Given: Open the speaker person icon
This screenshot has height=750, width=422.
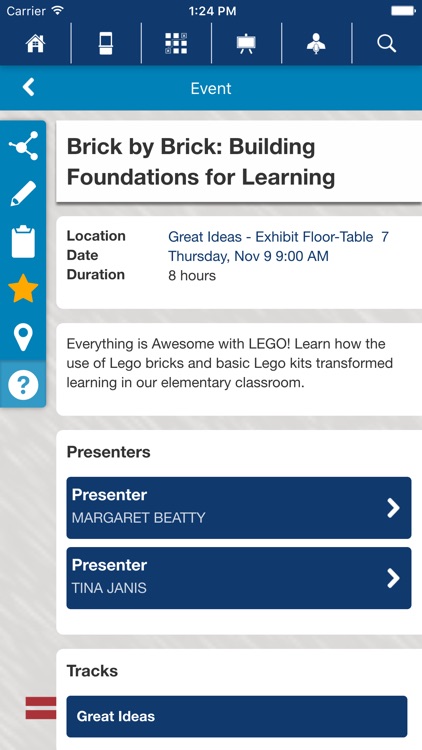Looking at the screenshot, I should pyautogui.click(x=316, y=44).
